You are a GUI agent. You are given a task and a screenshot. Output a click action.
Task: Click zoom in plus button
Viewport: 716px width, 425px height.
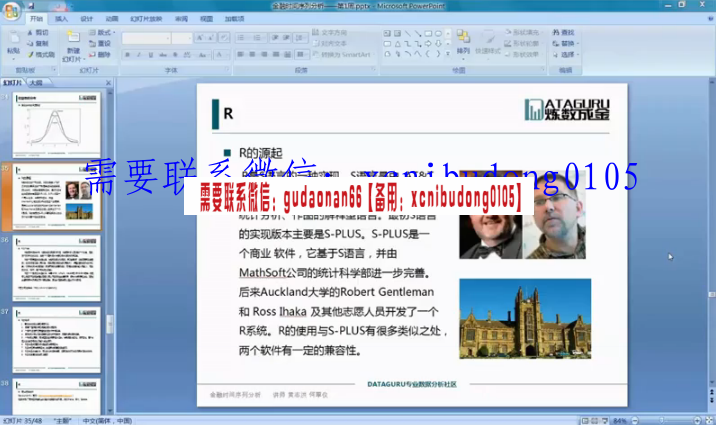[x=697, y=420]
